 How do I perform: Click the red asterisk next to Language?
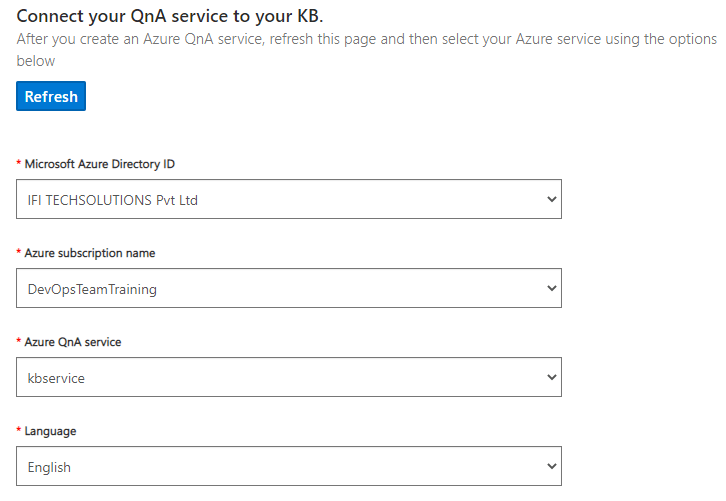(x=19, y=429)
